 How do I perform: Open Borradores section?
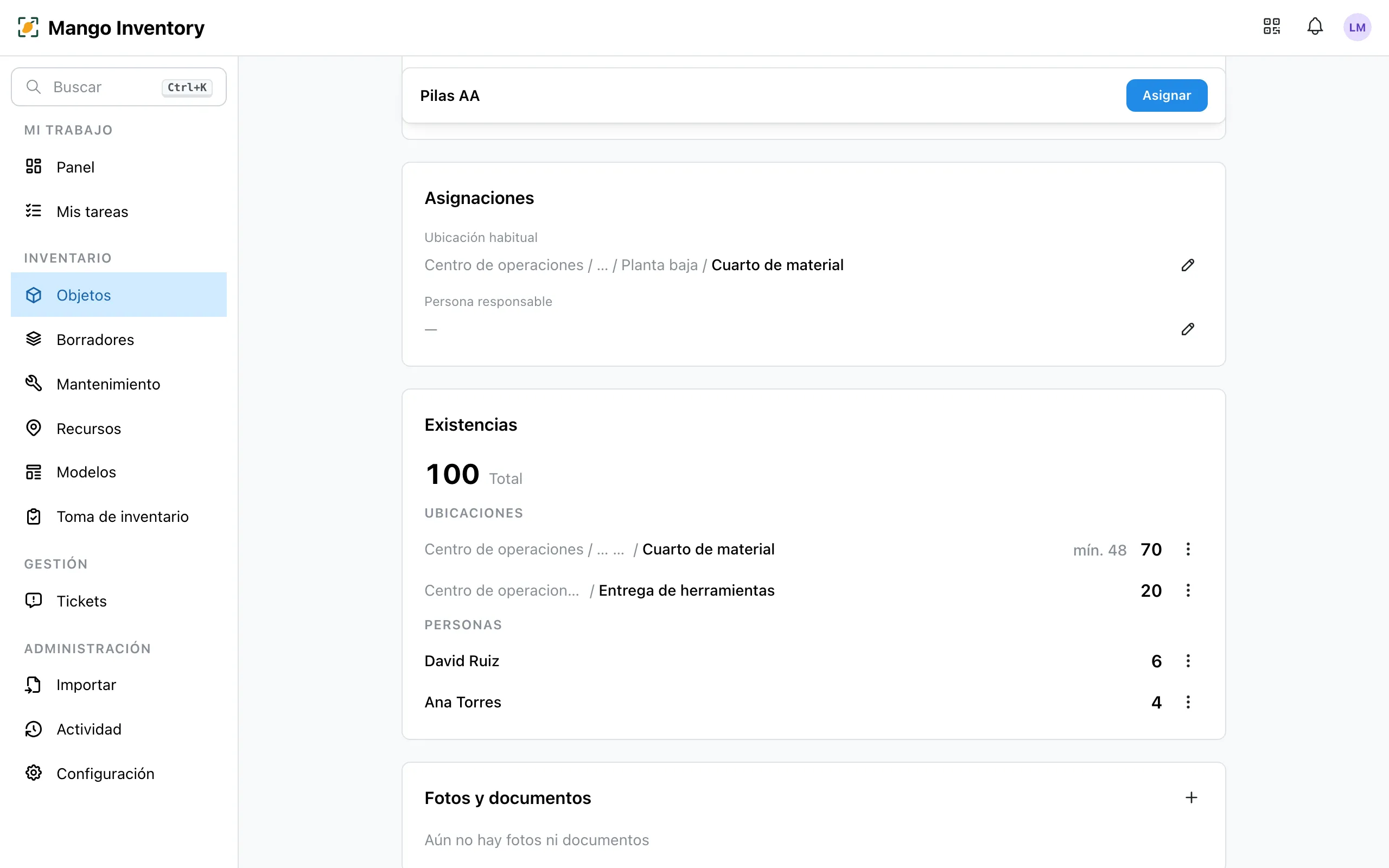tap(119, 340)
